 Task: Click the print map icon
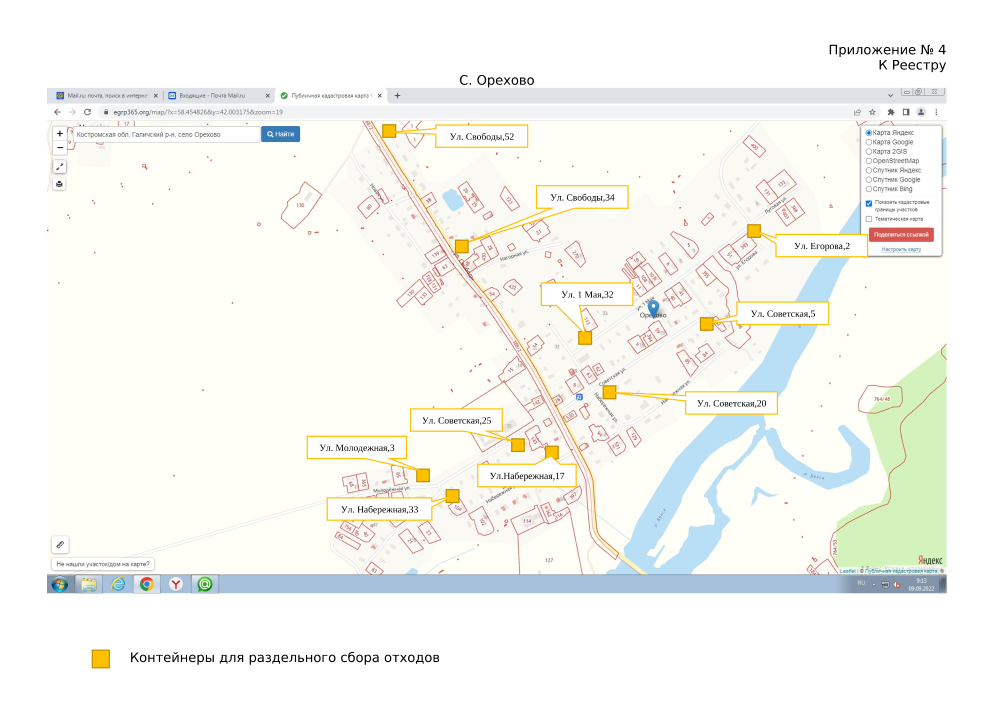pos(59,184)
